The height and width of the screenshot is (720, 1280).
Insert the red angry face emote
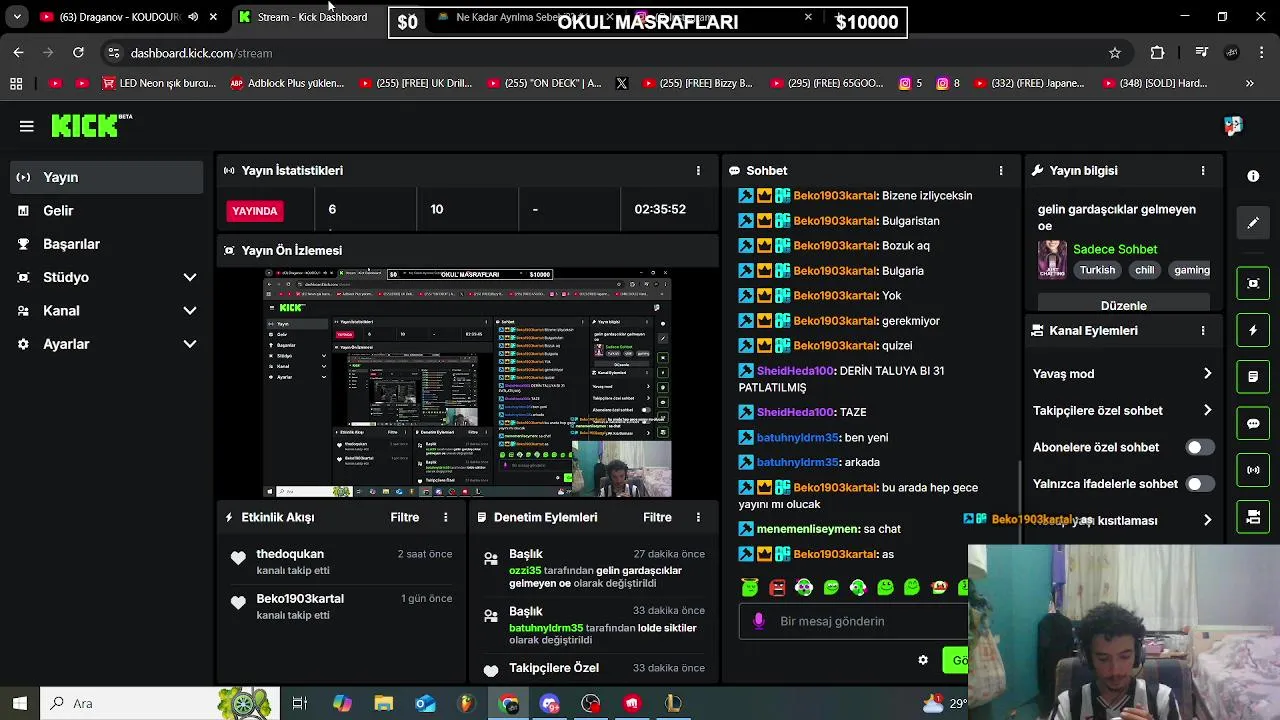(777, 587)
